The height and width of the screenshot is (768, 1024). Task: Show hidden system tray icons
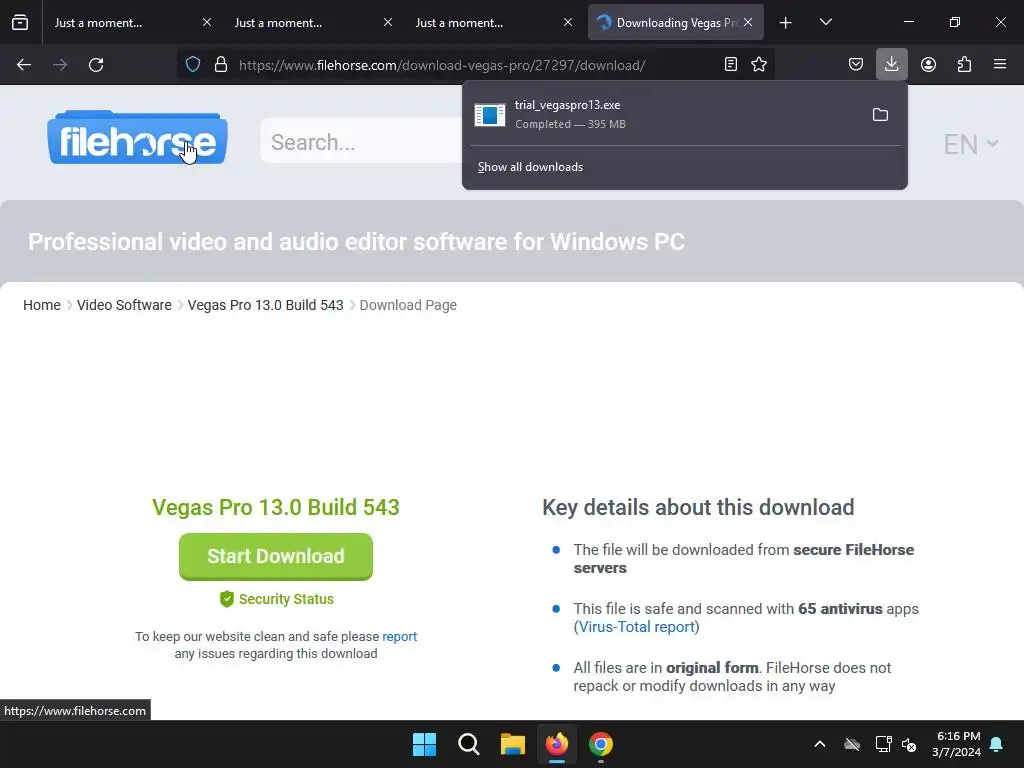click(820, 744)
